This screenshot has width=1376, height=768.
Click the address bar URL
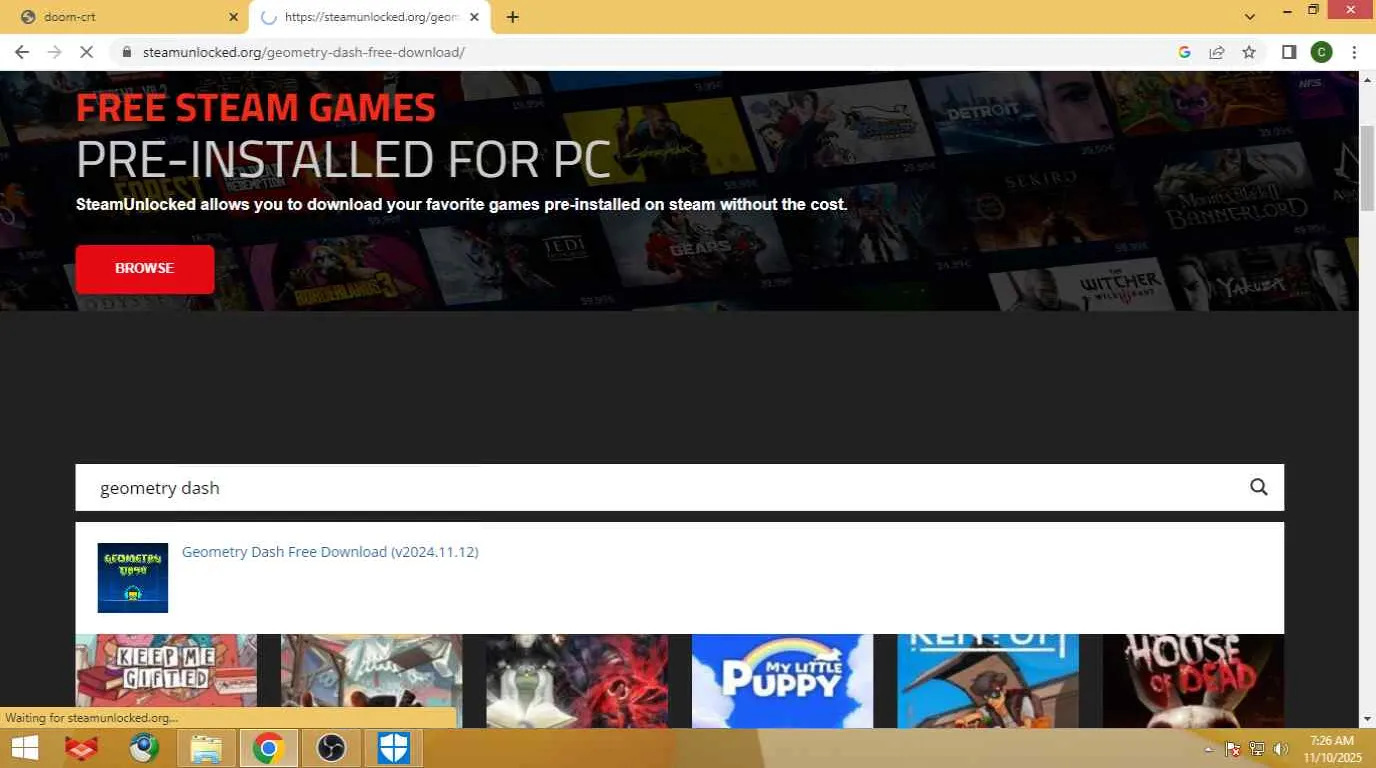tap(304, 52)
